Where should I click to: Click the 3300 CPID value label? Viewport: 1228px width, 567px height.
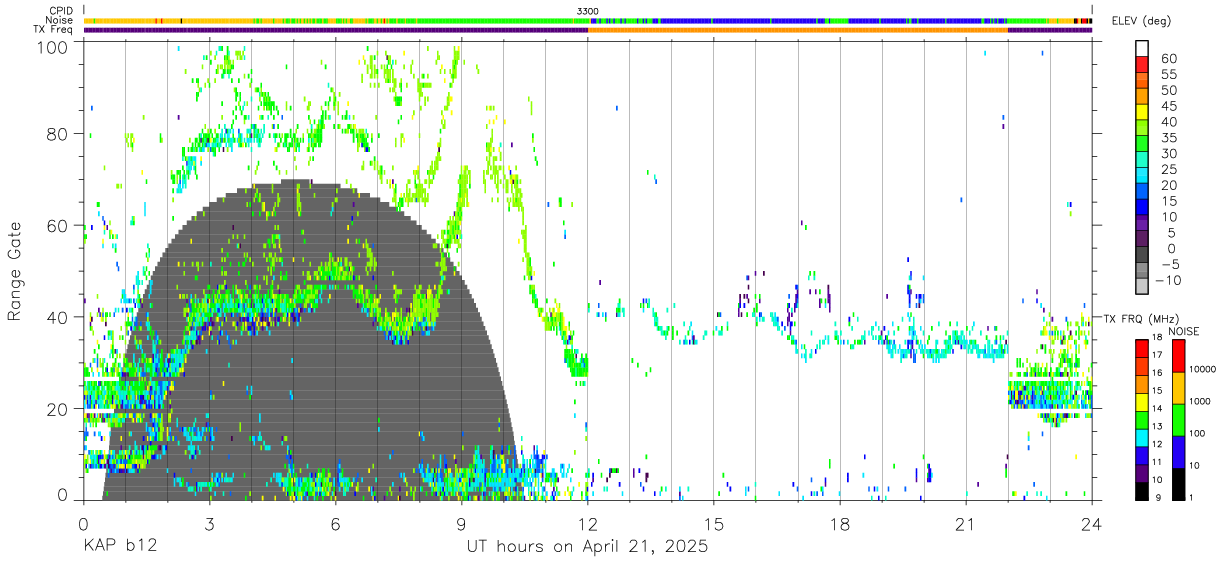(588, 11)
